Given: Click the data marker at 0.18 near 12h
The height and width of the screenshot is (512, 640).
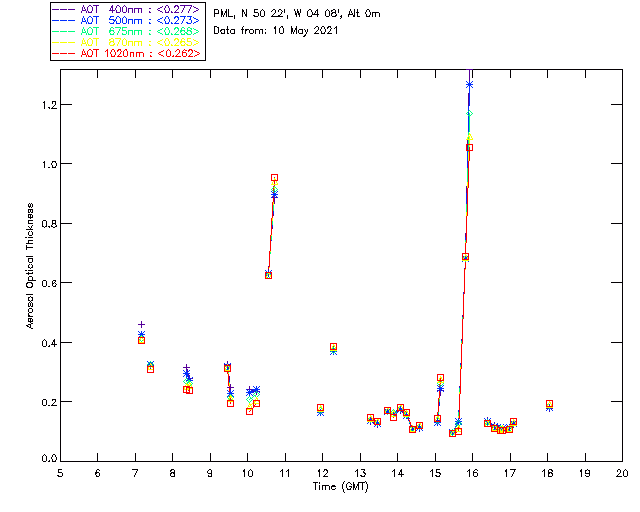Looking at the screenshot, I should point(320,408).
